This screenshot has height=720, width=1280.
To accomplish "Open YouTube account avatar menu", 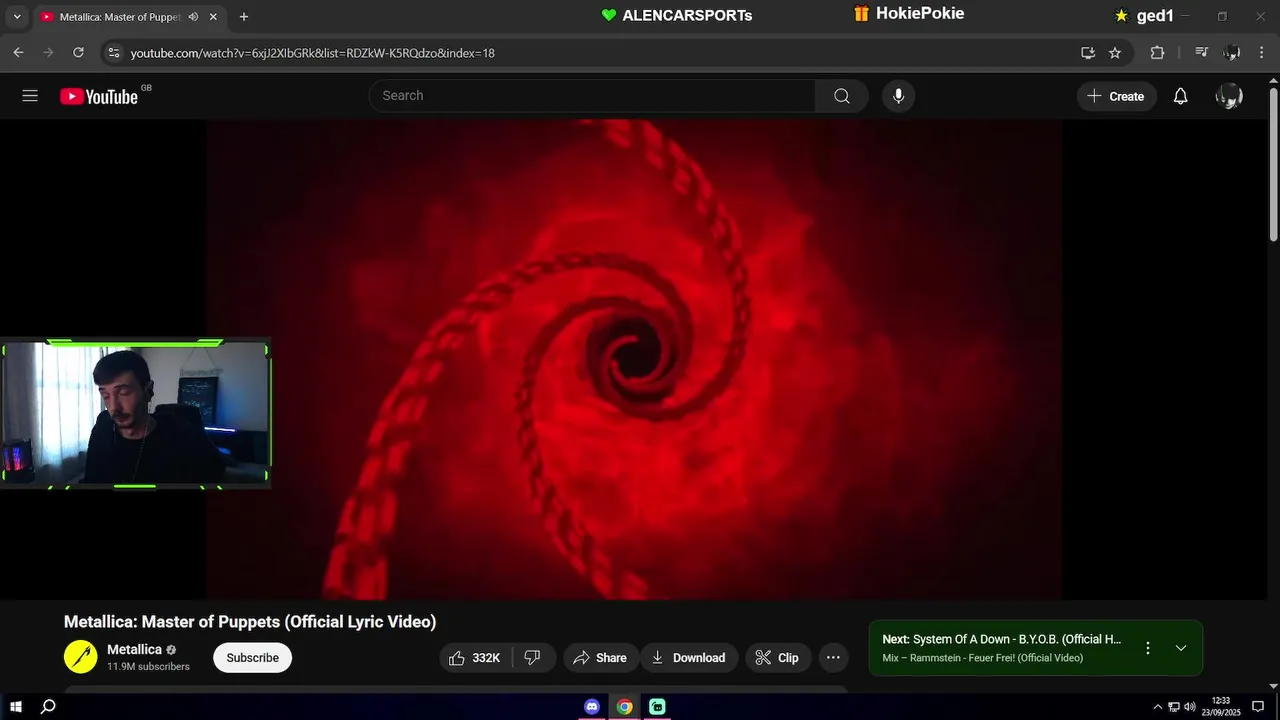I will tap(1229, 96).
